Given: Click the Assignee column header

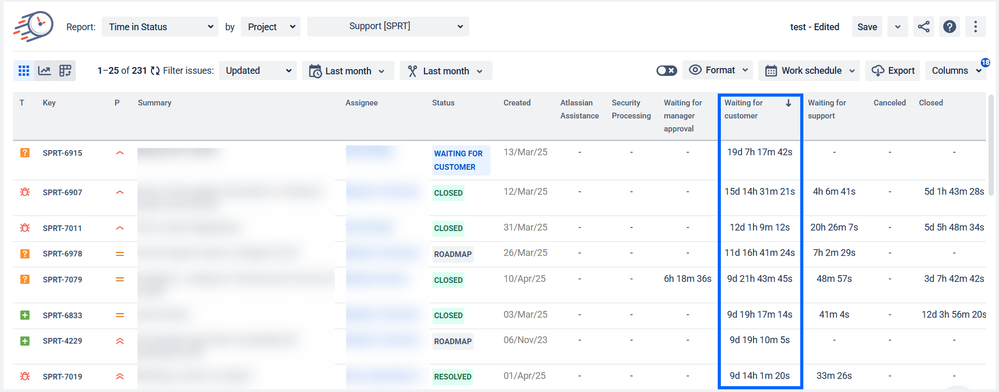Looking at the screenshot, I should click(x=362, y=103).
